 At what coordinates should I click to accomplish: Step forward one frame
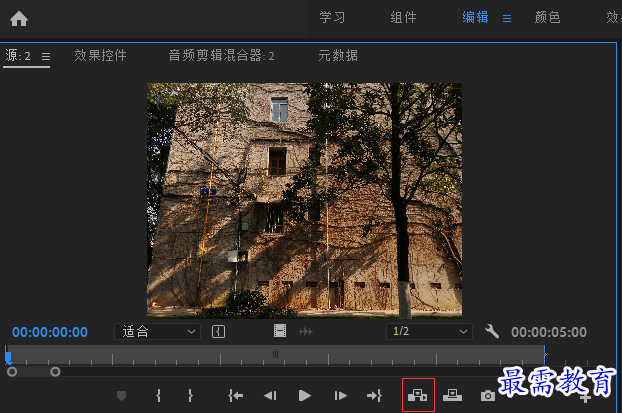pyautogui.click(x=340, y=396)
